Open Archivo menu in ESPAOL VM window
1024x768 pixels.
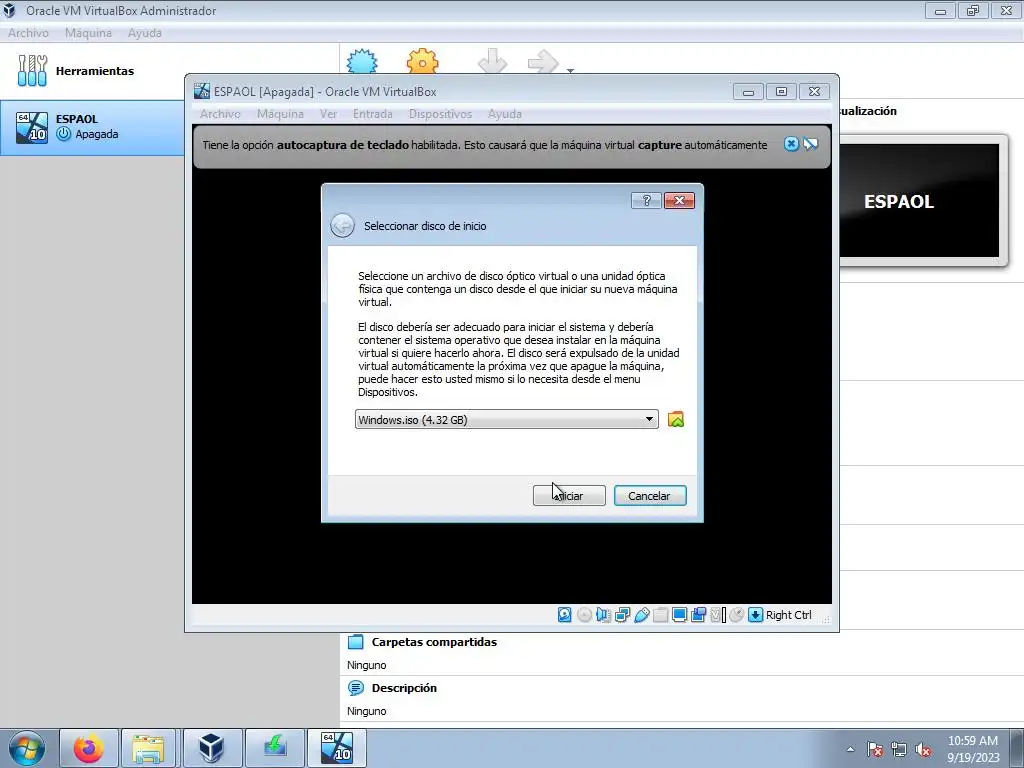(220, 114)
